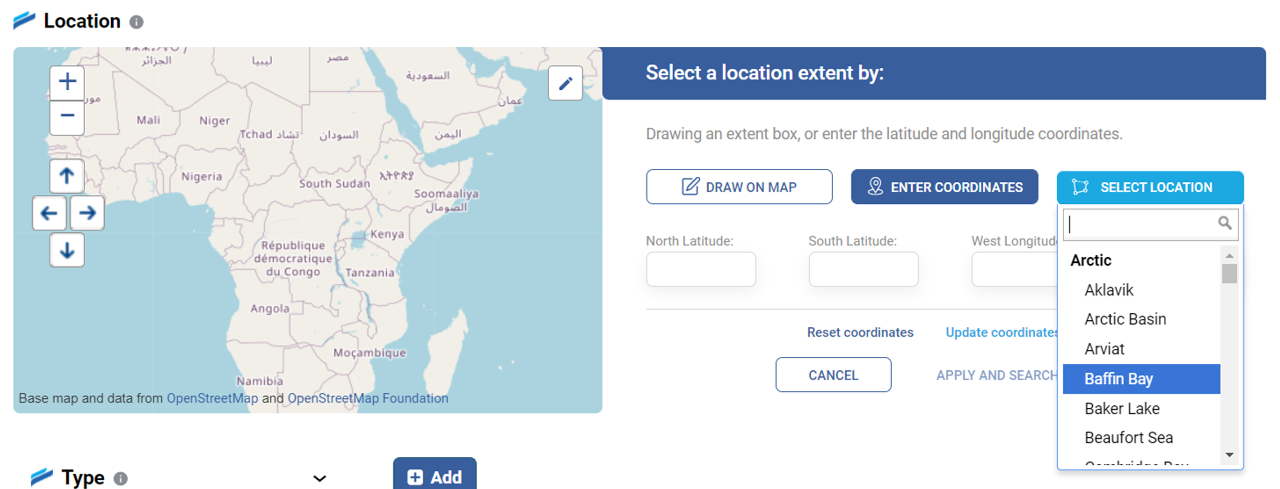Click the Type info icon
The height and width of the screenshot is (489, 1280).
tap(121, 479)
